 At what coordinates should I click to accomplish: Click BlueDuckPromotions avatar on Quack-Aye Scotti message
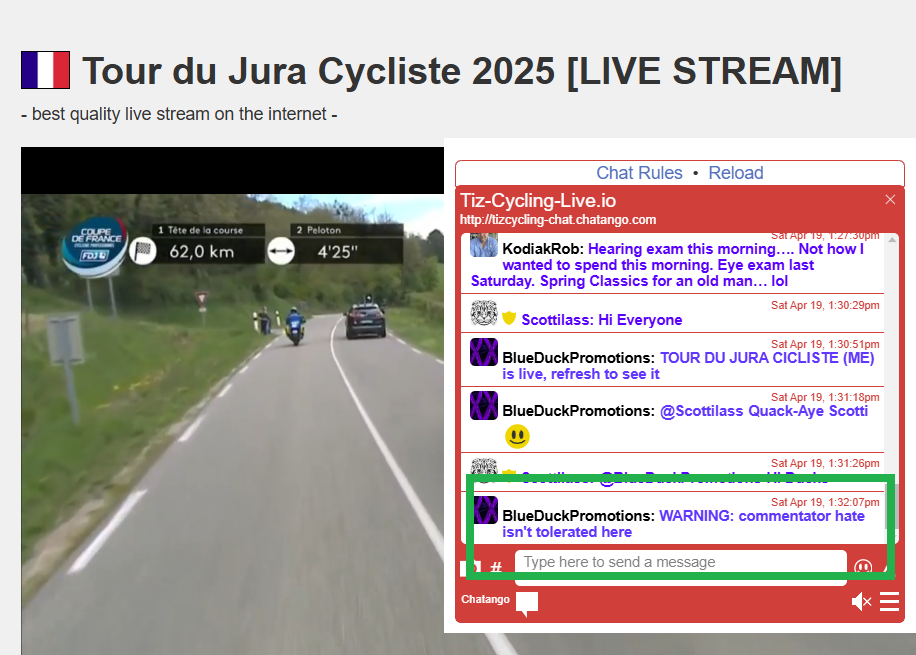[484, 406]
